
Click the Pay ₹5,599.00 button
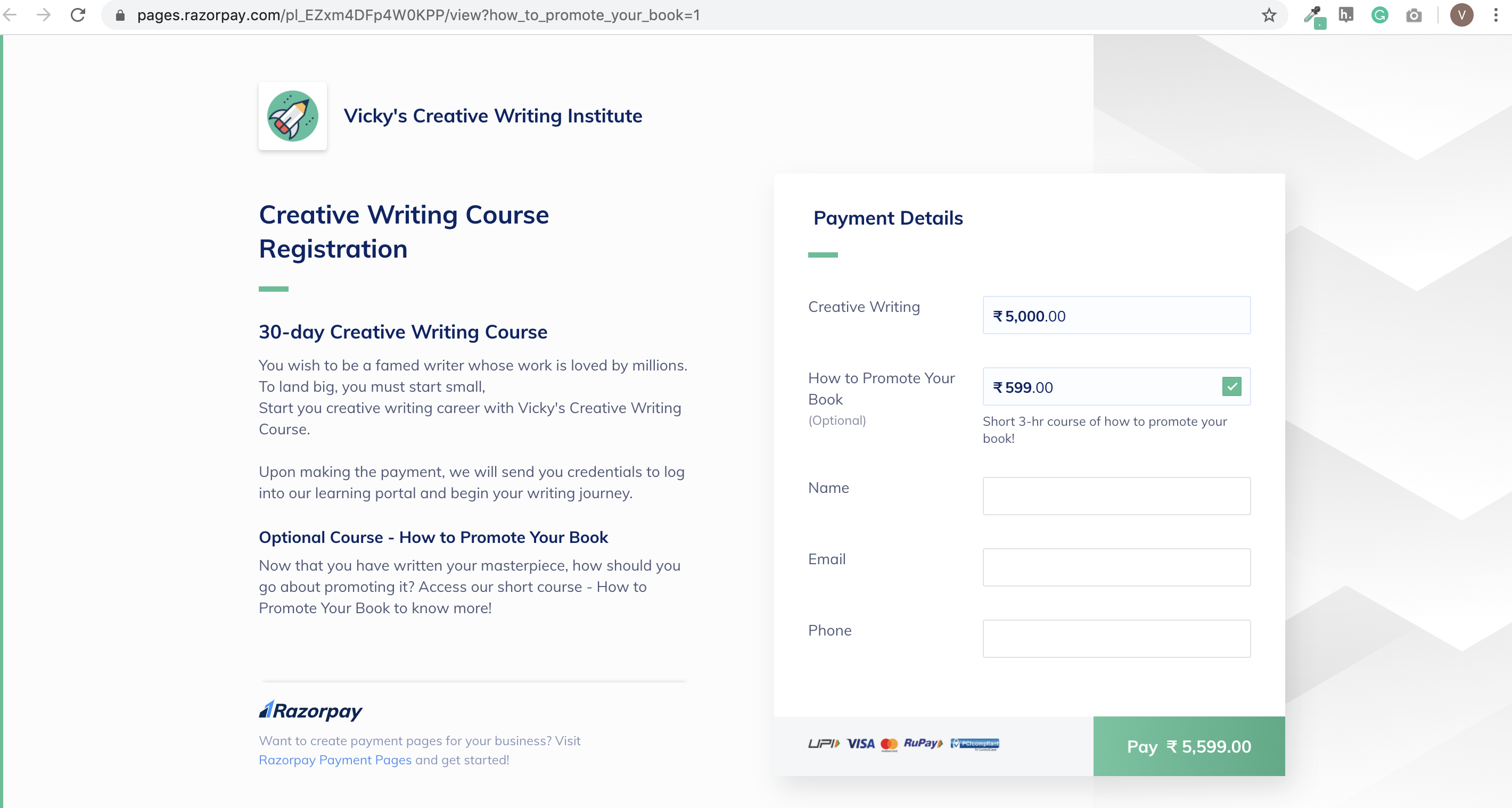point(1189,746)
